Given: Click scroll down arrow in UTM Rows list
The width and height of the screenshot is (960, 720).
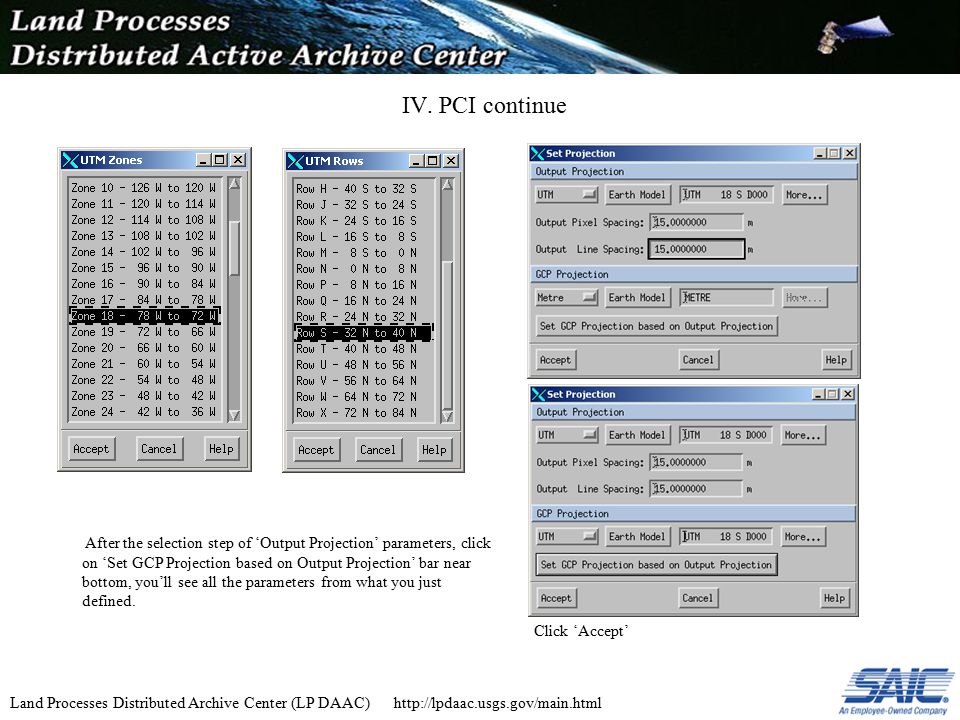Looking at the screenshot, I should click(447, 416).
